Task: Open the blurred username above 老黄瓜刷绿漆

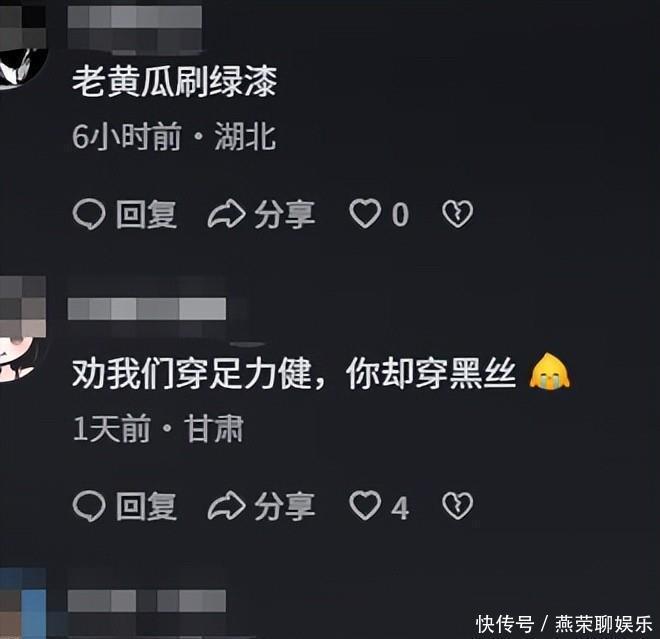Action: [135, 28]
